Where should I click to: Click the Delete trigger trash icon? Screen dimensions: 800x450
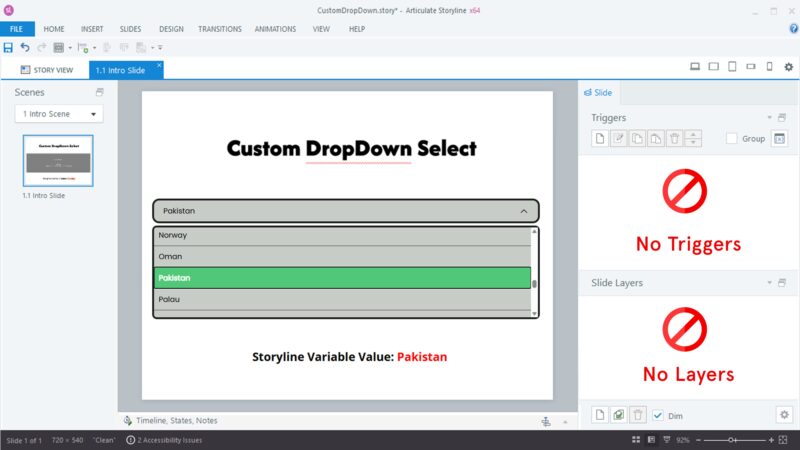[x=674, y=138]
